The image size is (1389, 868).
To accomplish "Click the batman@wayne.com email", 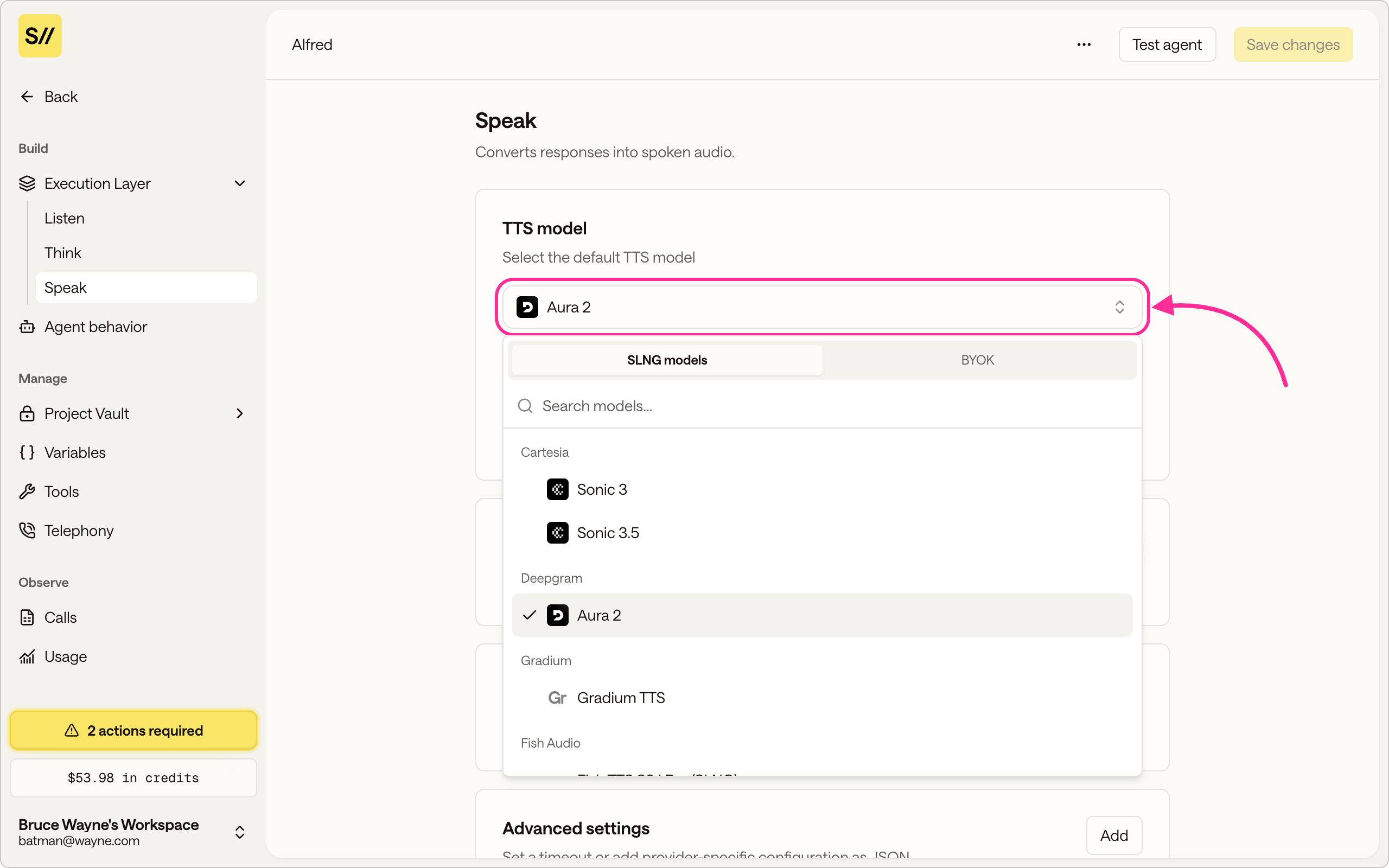I will pos(79,840).
